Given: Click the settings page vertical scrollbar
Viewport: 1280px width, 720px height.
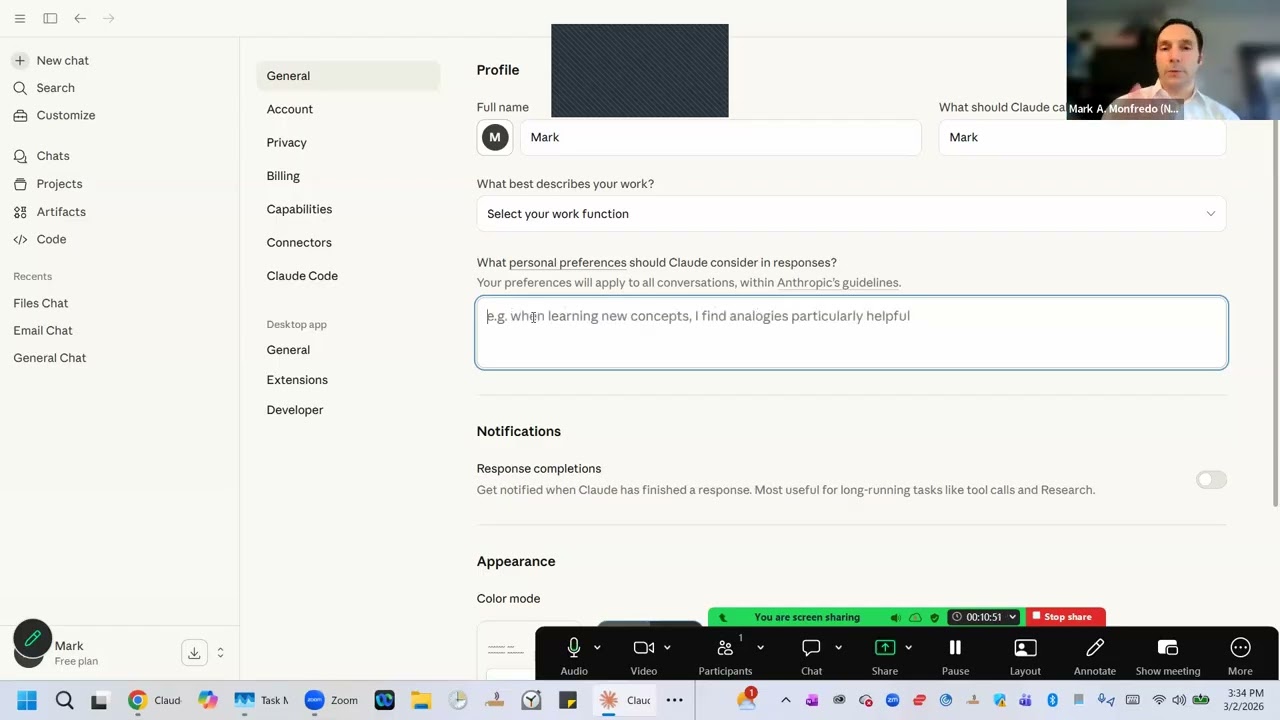Looking at the screenshot, I should [1274, 315].
